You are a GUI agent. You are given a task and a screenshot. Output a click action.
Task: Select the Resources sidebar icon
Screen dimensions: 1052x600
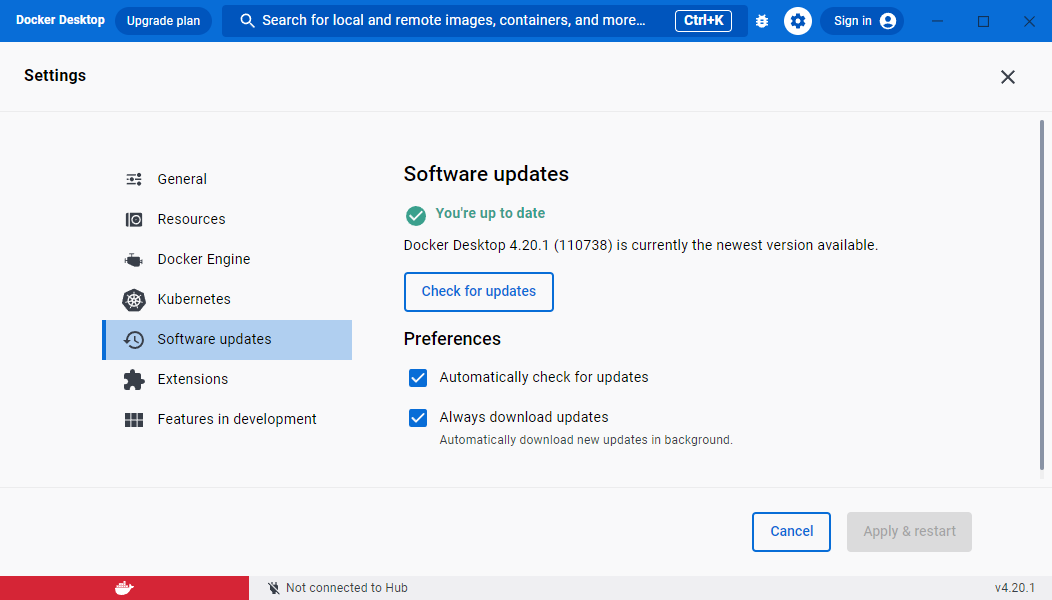133,219
